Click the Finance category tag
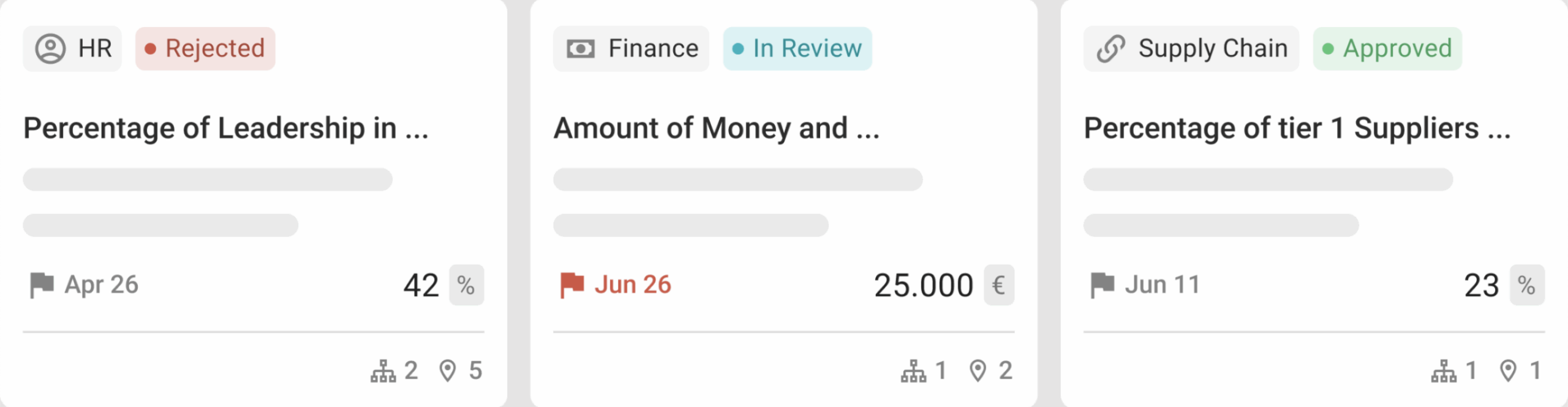 tap(631, 48)
